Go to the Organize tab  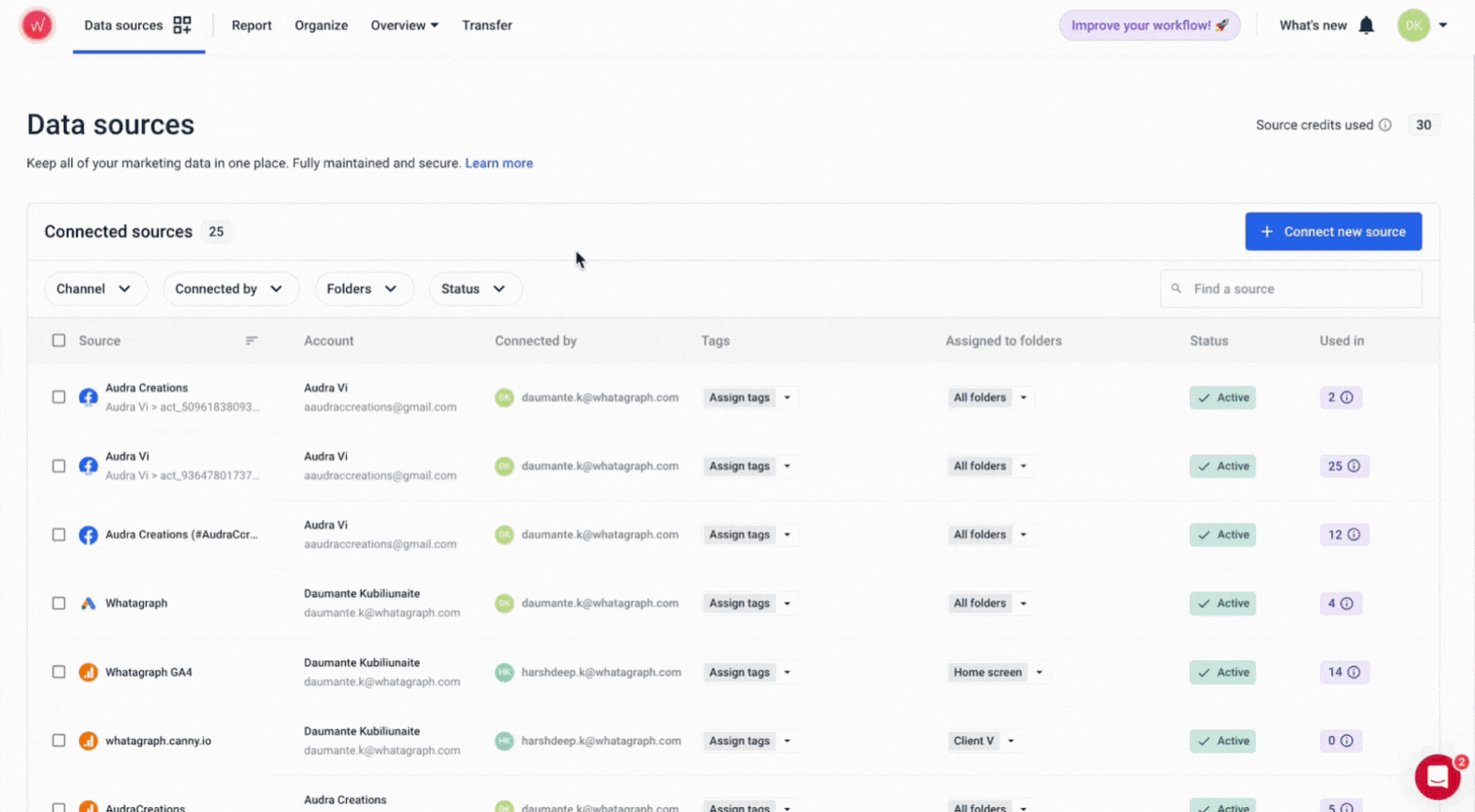click(x=322, y=25)
